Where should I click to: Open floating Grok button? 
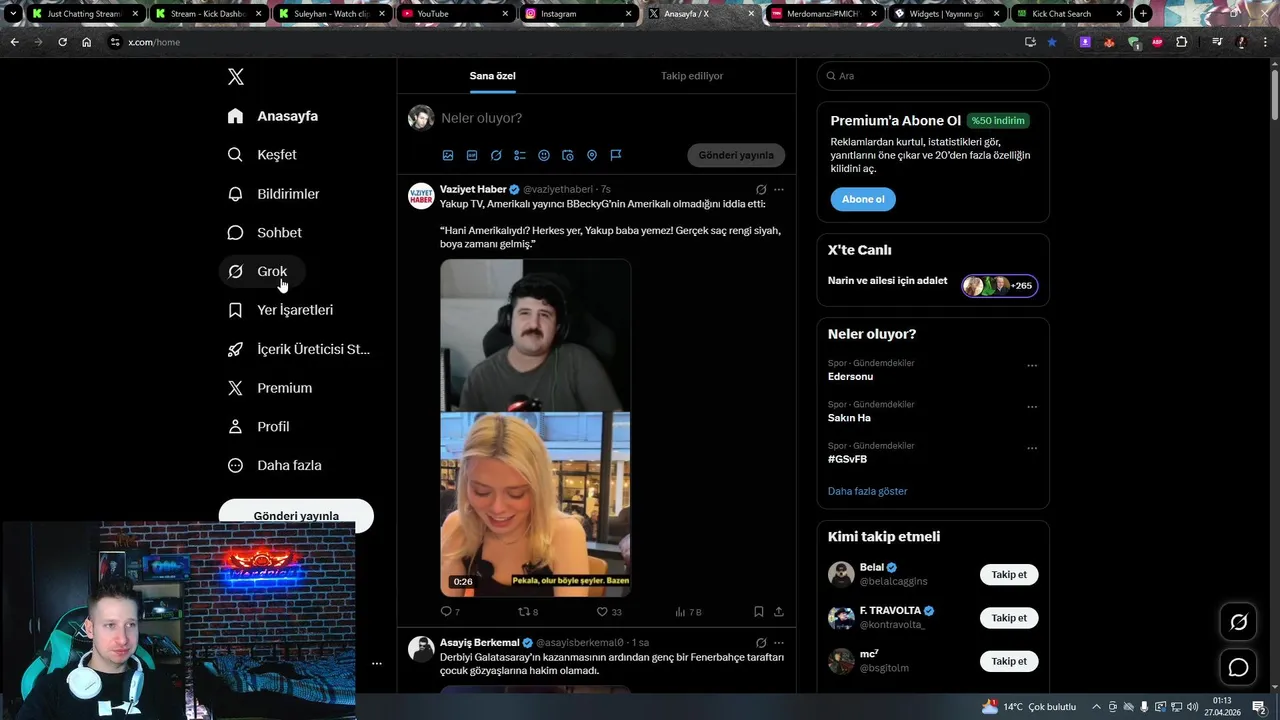(1238, 622)
